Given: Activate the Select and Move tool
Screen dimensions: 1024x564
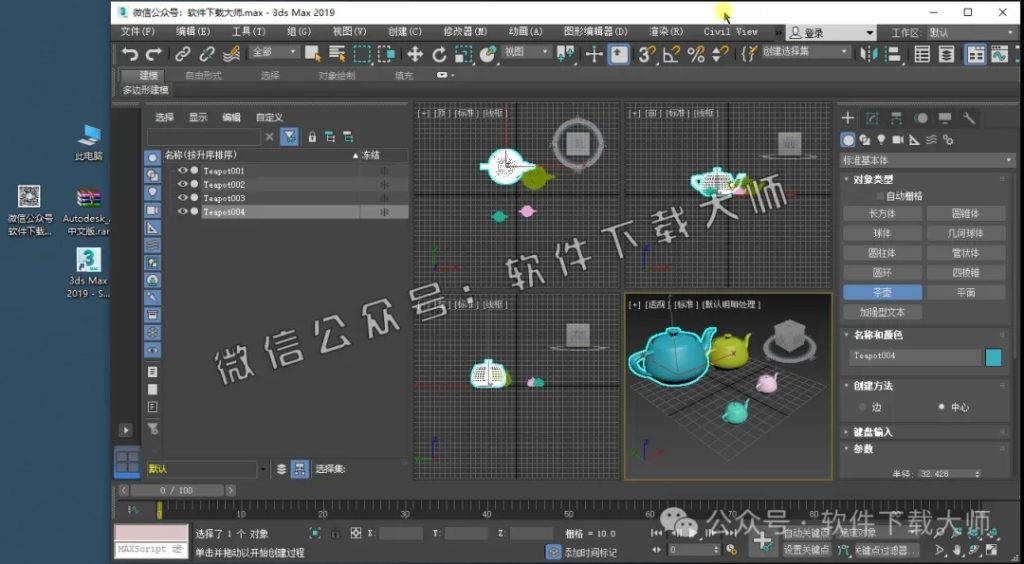Looking at the screenshot, I should (x=415, y=54).
